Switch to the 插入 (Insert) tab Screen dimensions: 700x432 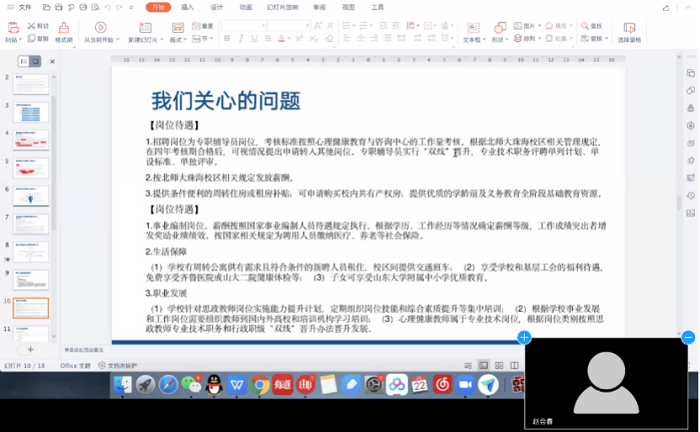coord(188,6)
